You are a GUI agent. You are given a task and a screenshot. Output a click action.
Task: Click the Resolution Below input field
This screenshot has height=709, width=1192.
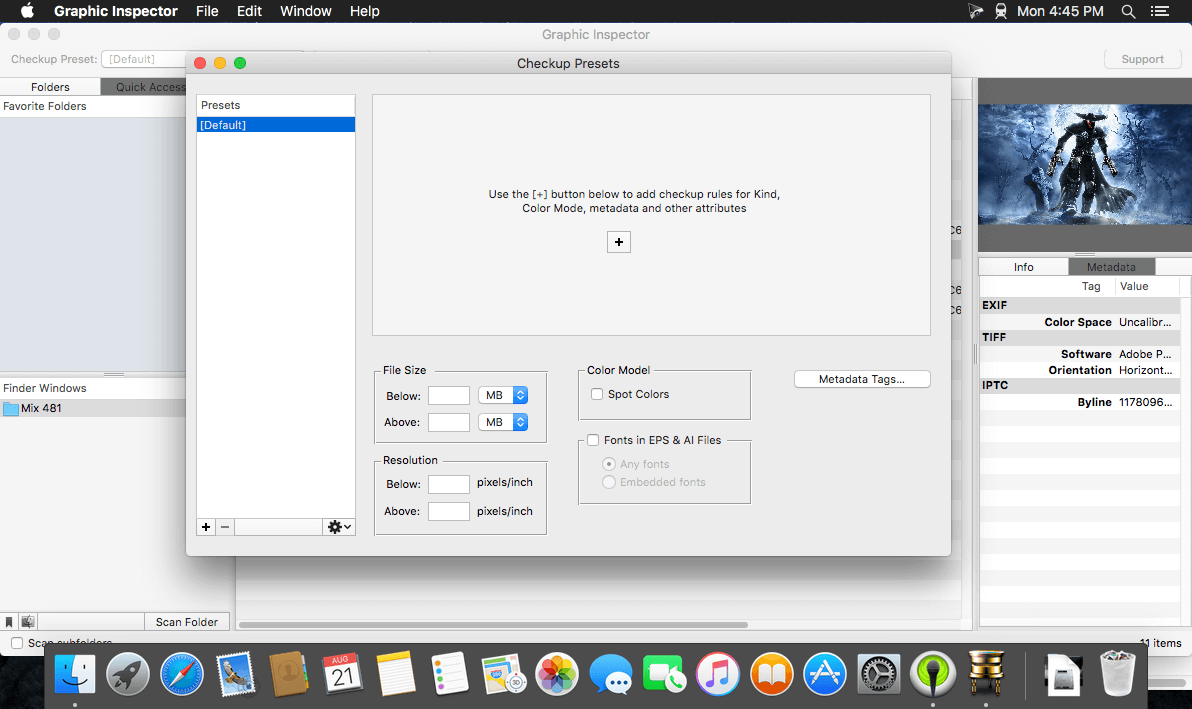pos(449,484)
